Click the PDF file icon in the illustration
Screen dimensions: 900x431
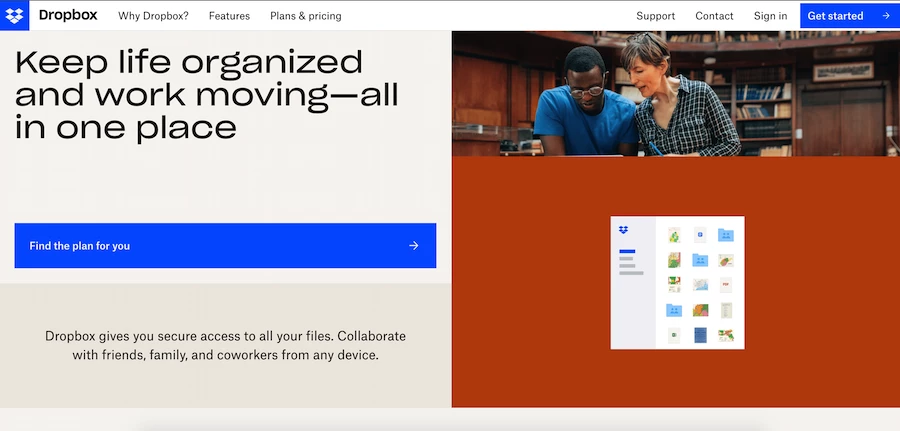coord(726,285)
